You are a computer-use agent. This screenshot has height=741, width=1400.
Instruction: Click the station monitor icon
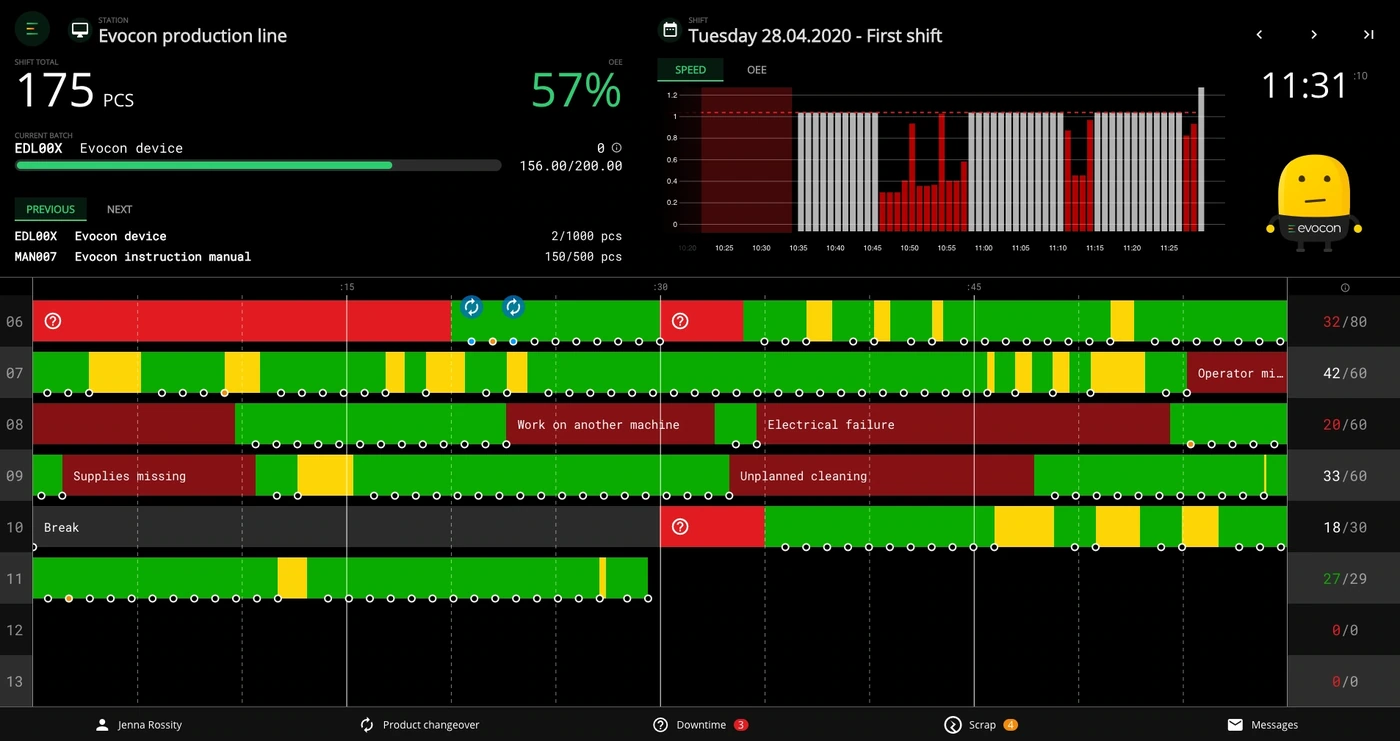point(79,30)
